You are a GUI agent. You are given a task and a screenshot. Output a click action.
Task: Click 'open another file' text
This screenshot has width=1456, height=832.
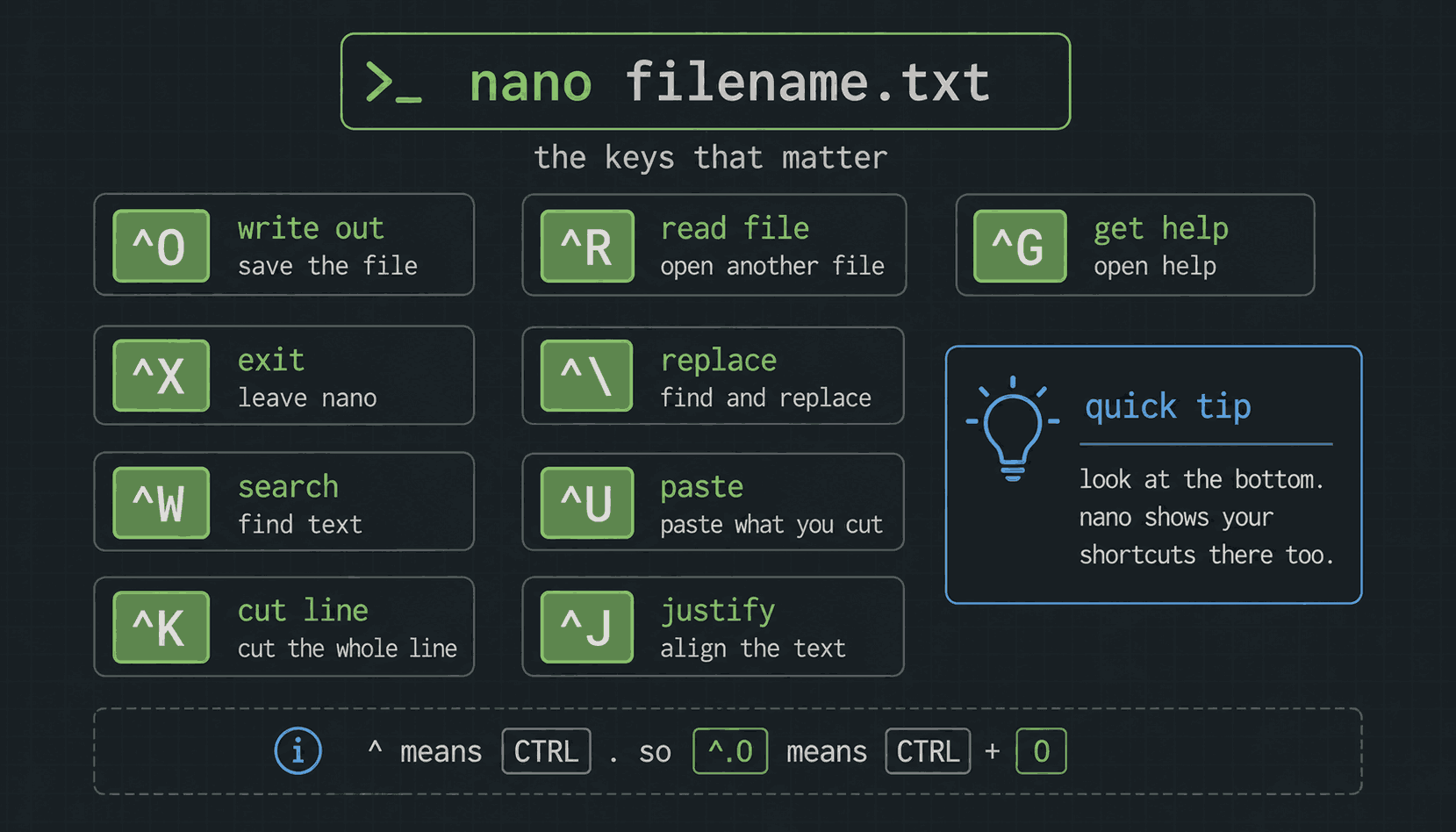(x=772, y=266)
